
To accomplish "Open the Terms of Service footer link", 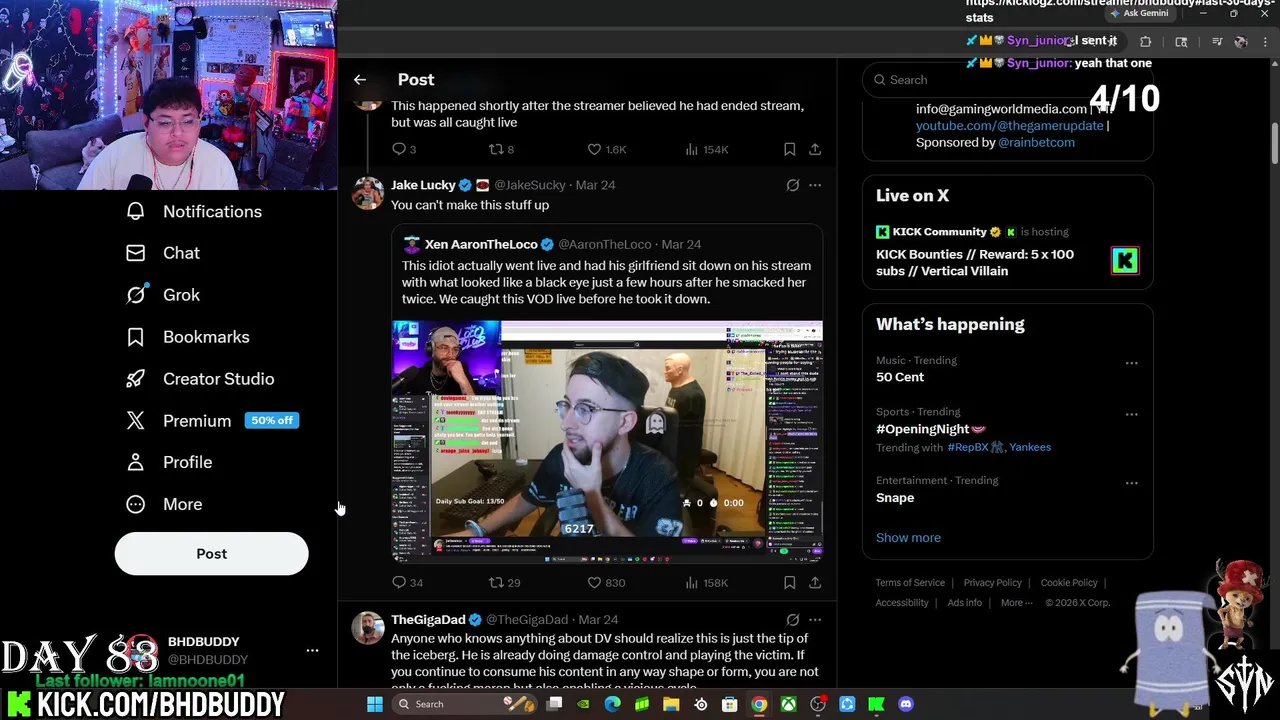I will (910, 583).
